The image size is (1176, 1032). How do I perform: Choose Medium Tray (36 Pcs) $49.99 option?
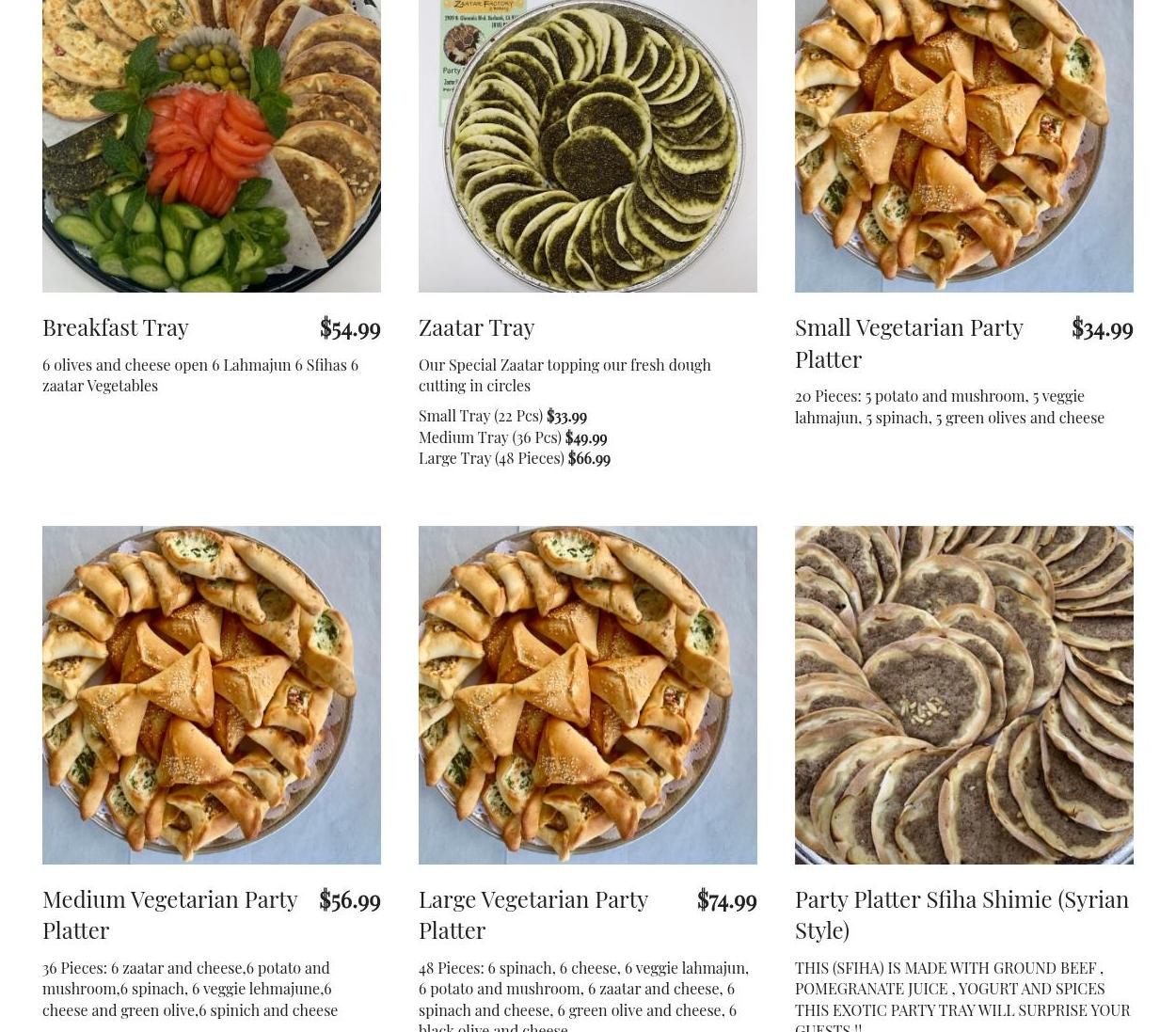513,437
